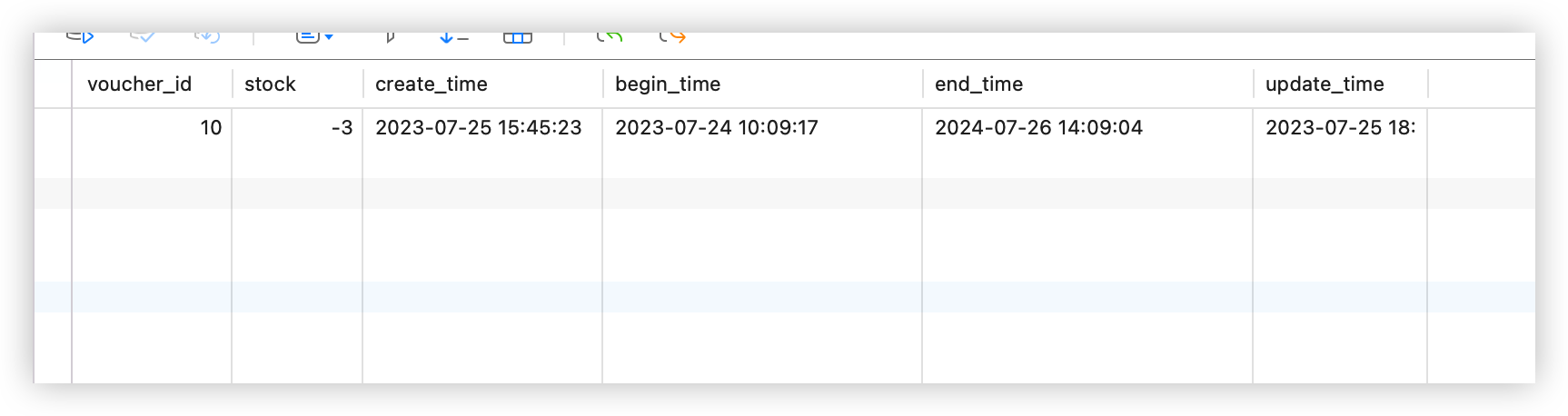1568x416 pixels.
Task: Click the row selector left of voucher_id 10
Action: [x=53, y=128]
